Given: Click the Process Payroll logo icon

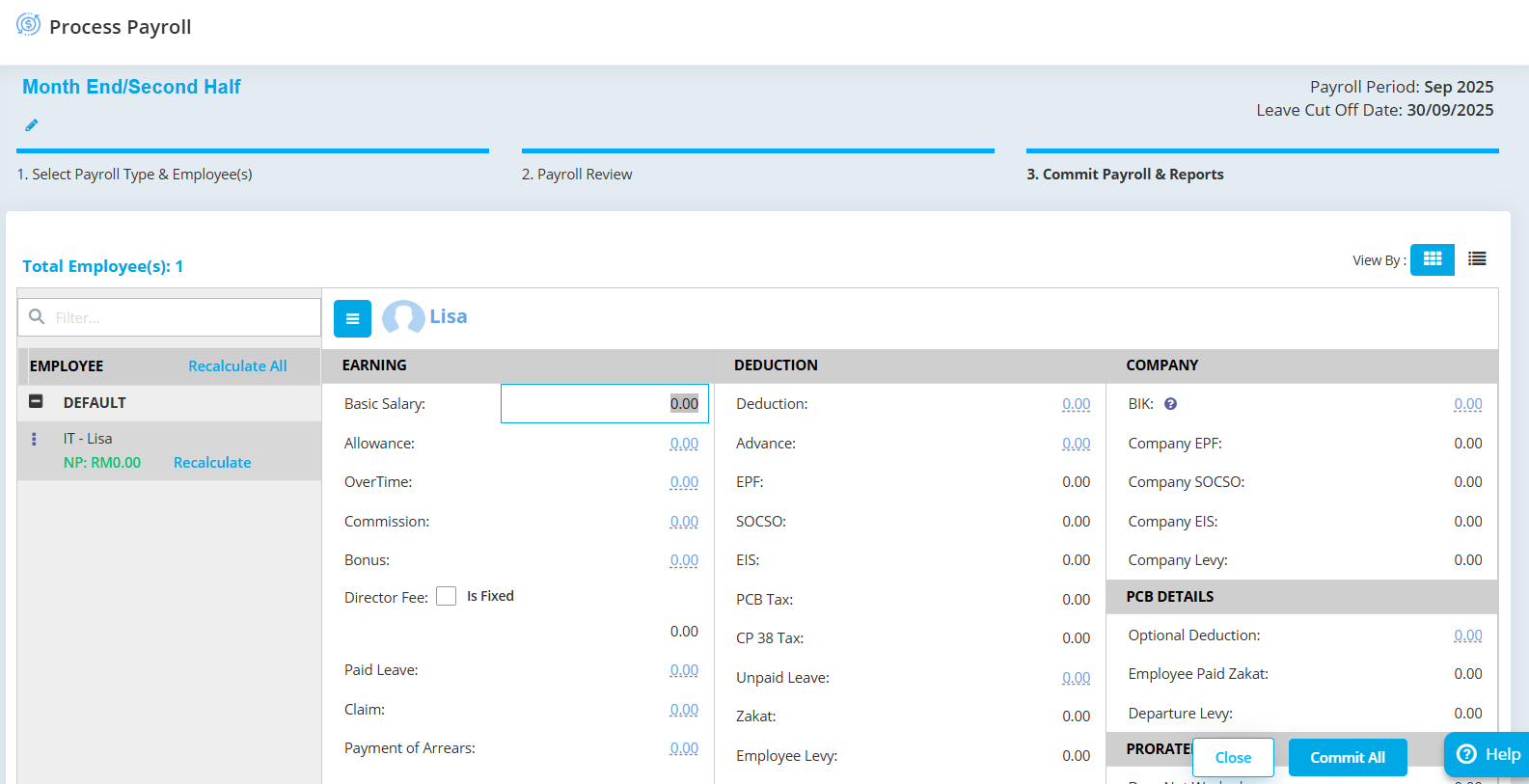Looking at the screenshot, I should tap(28, 25).
